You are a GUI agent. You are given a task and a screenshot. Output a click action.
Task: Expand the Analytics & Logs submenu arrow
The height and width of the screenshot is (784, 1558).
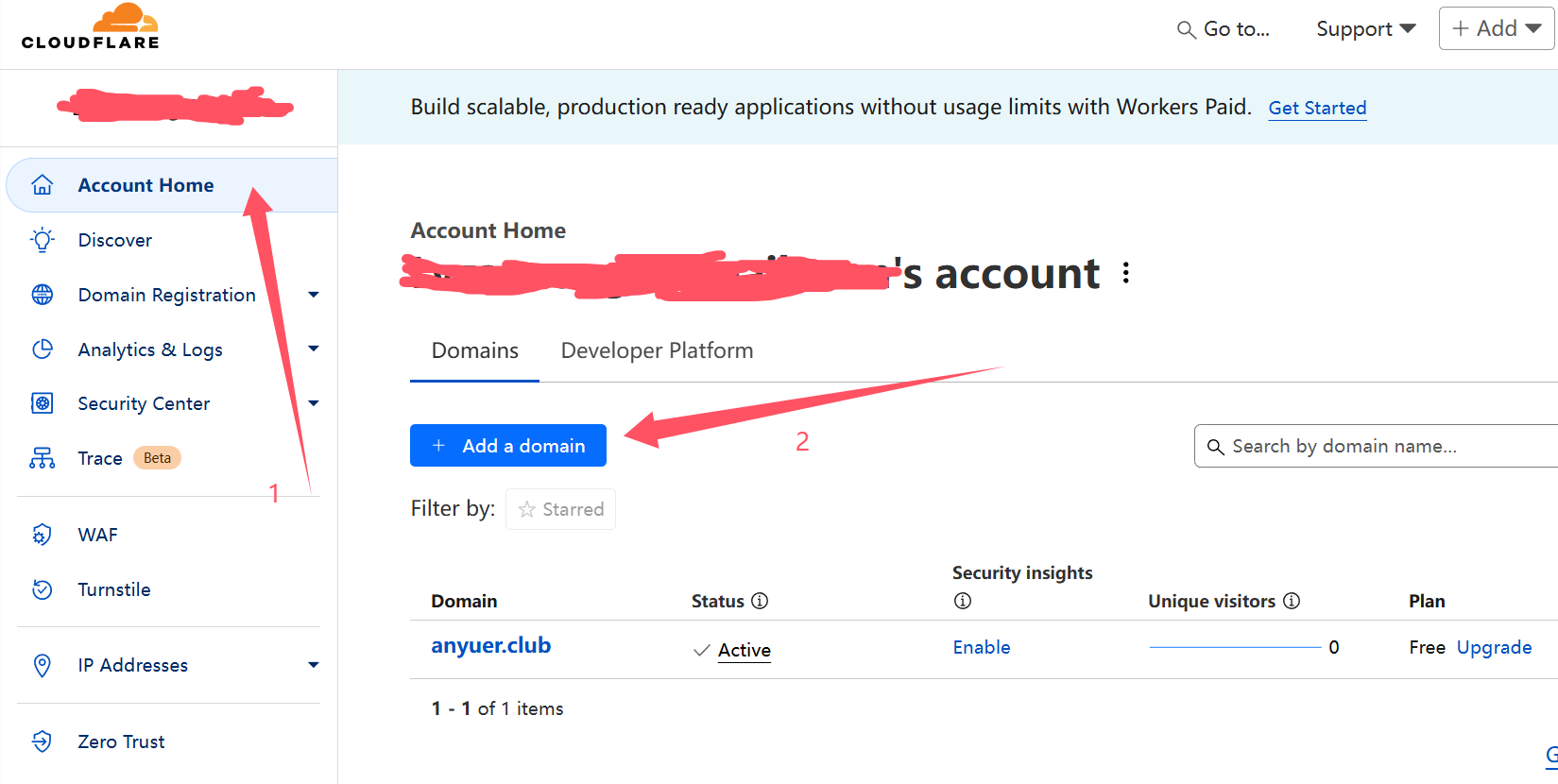pyautogui.click(x=314, y=349)
